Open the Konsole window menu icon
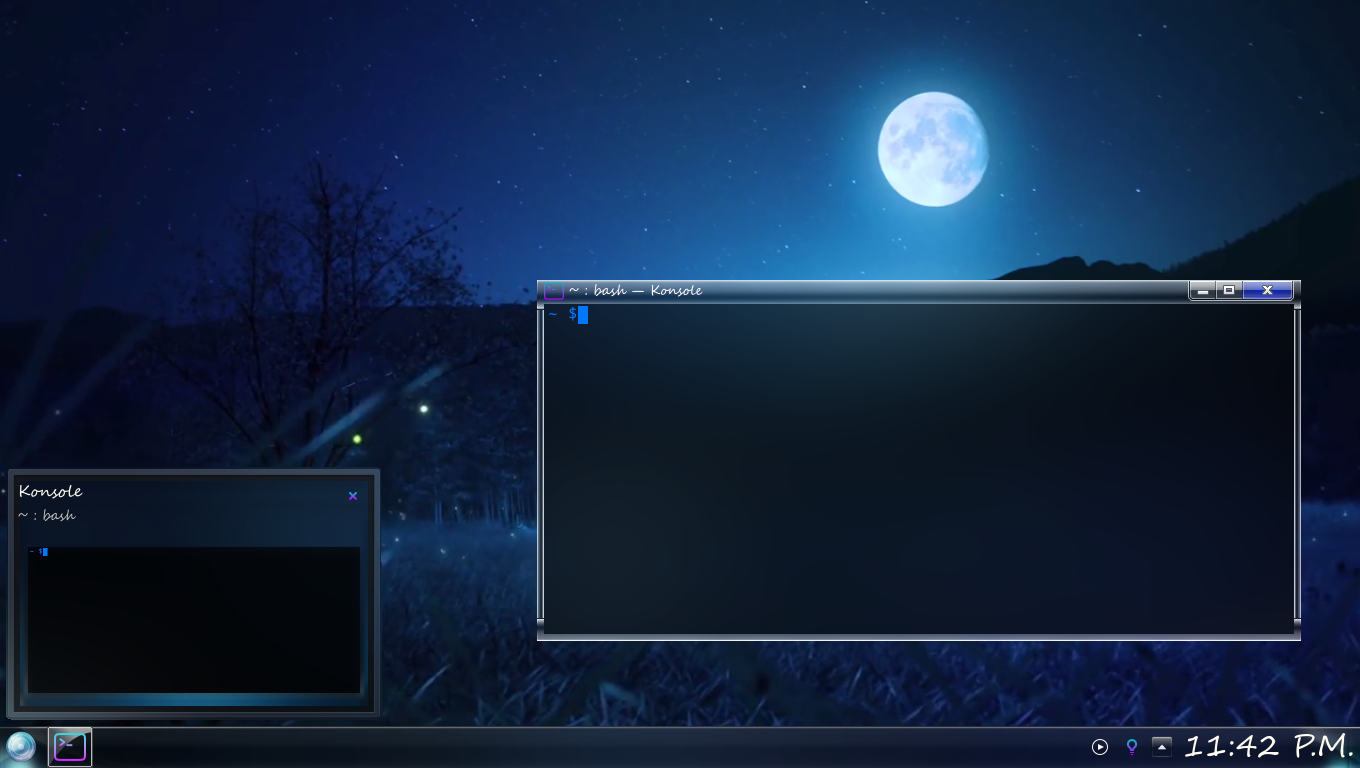The width and height of the screenshot is (1360, 768). [x=553, y=291]
